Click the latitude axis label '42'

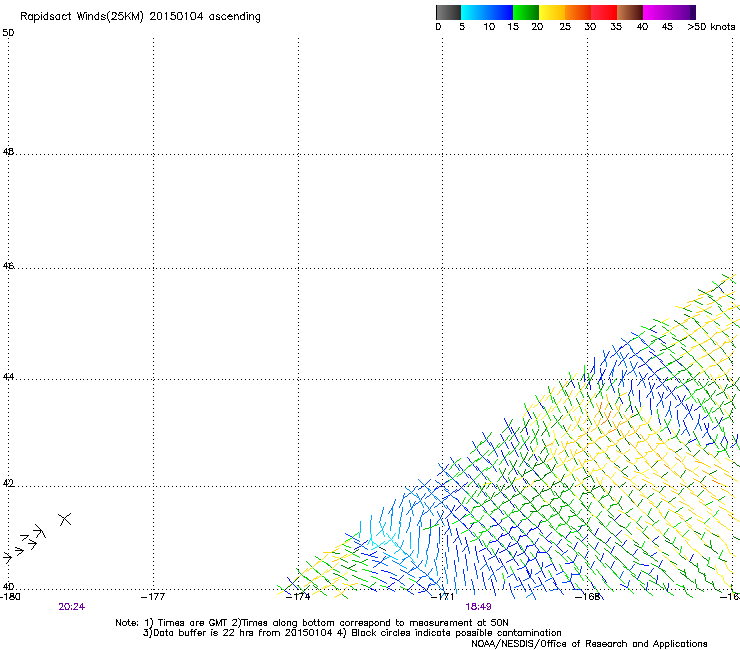point(8,483)
